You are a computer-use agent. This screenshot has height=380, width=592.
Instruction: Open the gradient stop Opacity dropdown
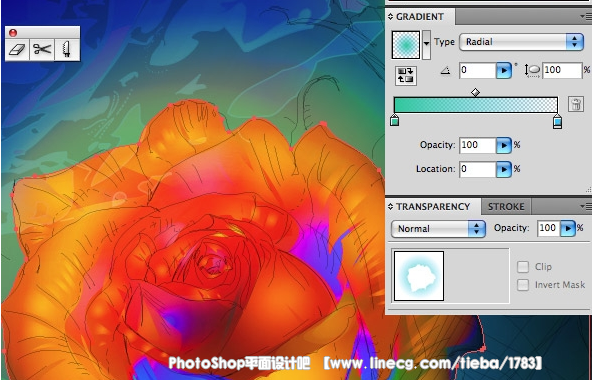tap(504, 145)
